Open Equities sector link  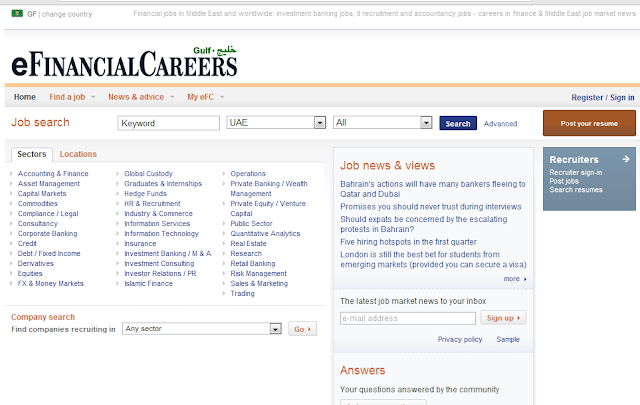coord(30,274)
